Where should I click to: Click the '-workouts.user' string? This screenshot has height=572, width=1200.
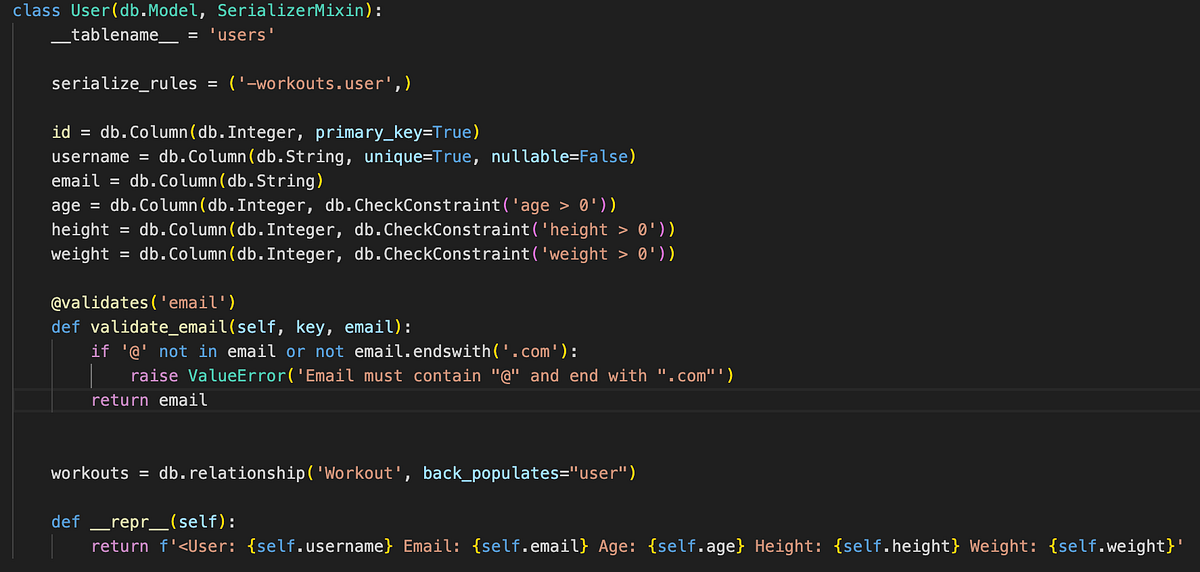click(x=317, y=84)
